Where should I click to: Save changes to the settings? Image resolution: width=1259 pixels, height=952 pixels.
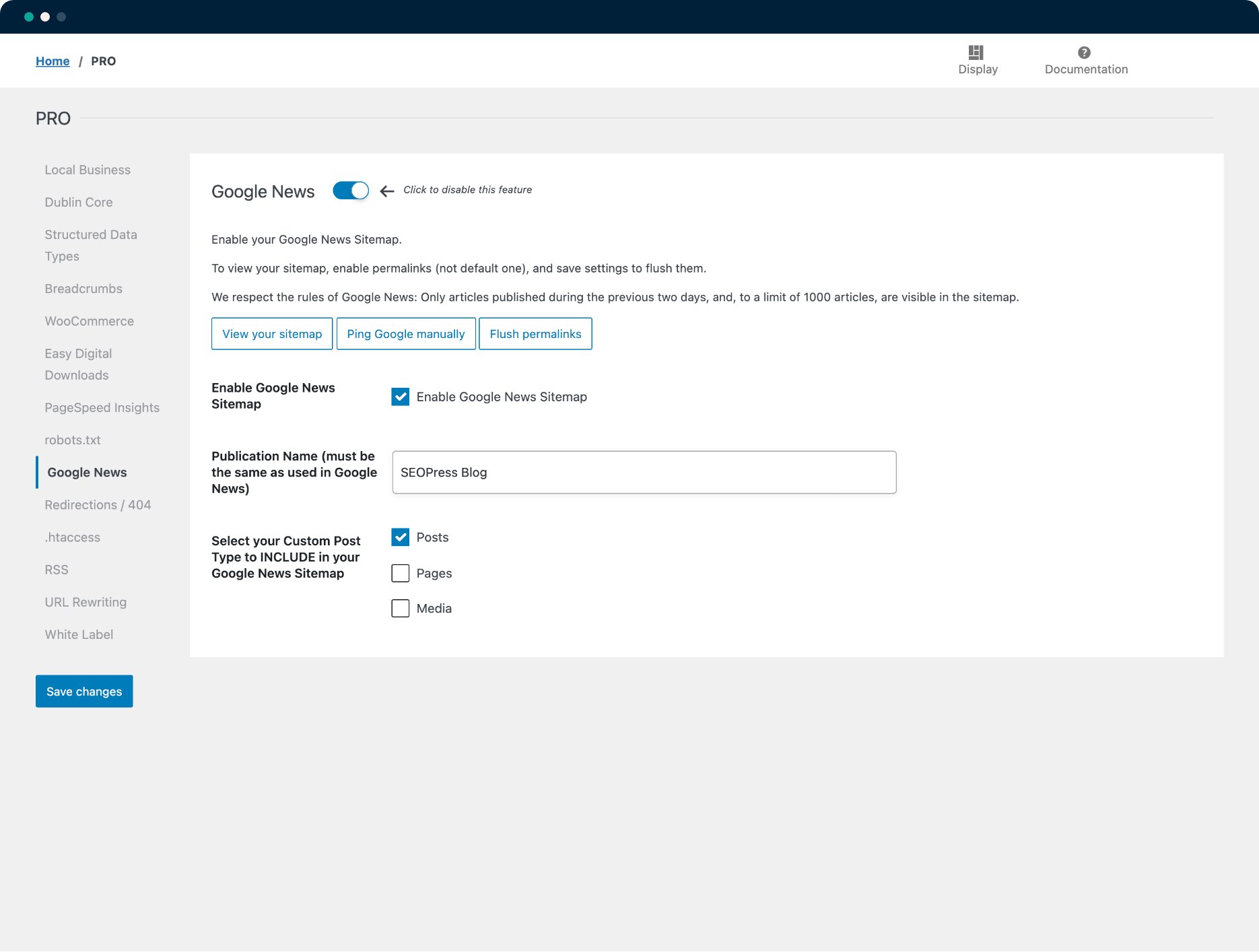[x=84, y=691]
